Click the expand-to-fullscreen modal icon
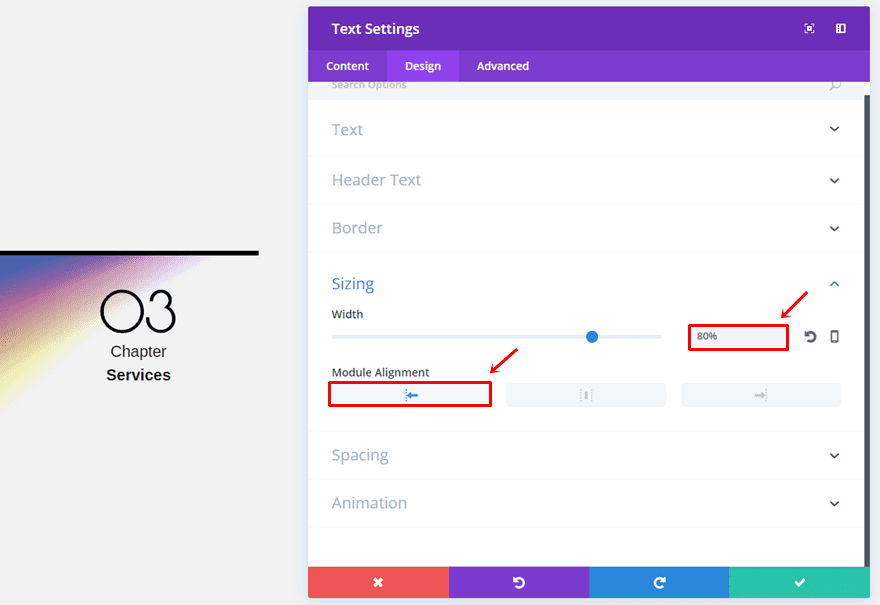This screenshot has height=605, width=880. click(809, 29)
